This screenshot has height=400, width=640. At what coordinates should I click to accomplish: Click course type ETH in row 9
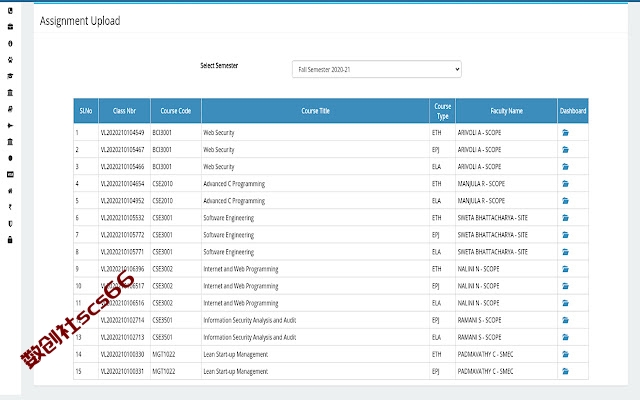436,269
